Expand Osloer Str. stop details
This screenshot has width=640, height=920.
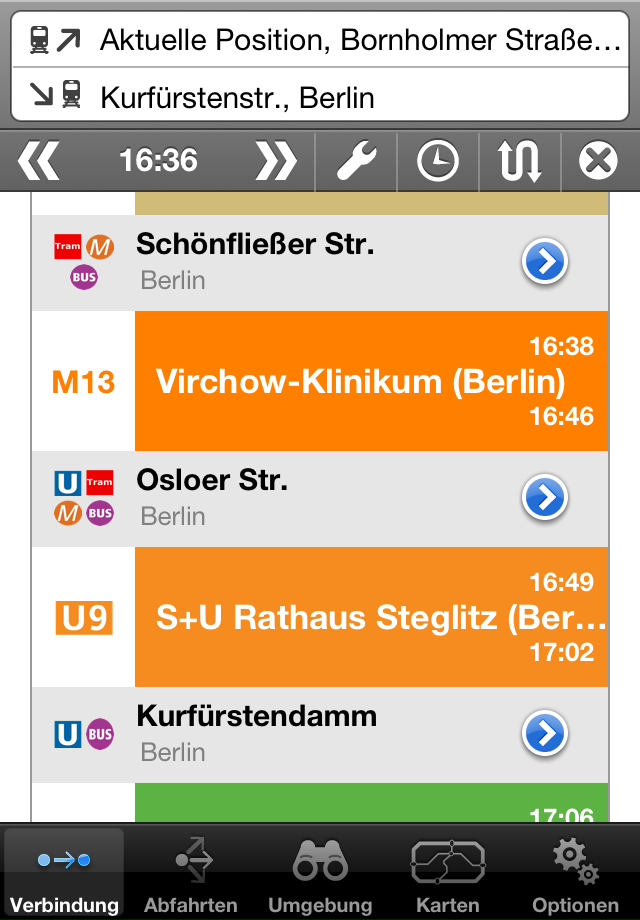[545, 498]
